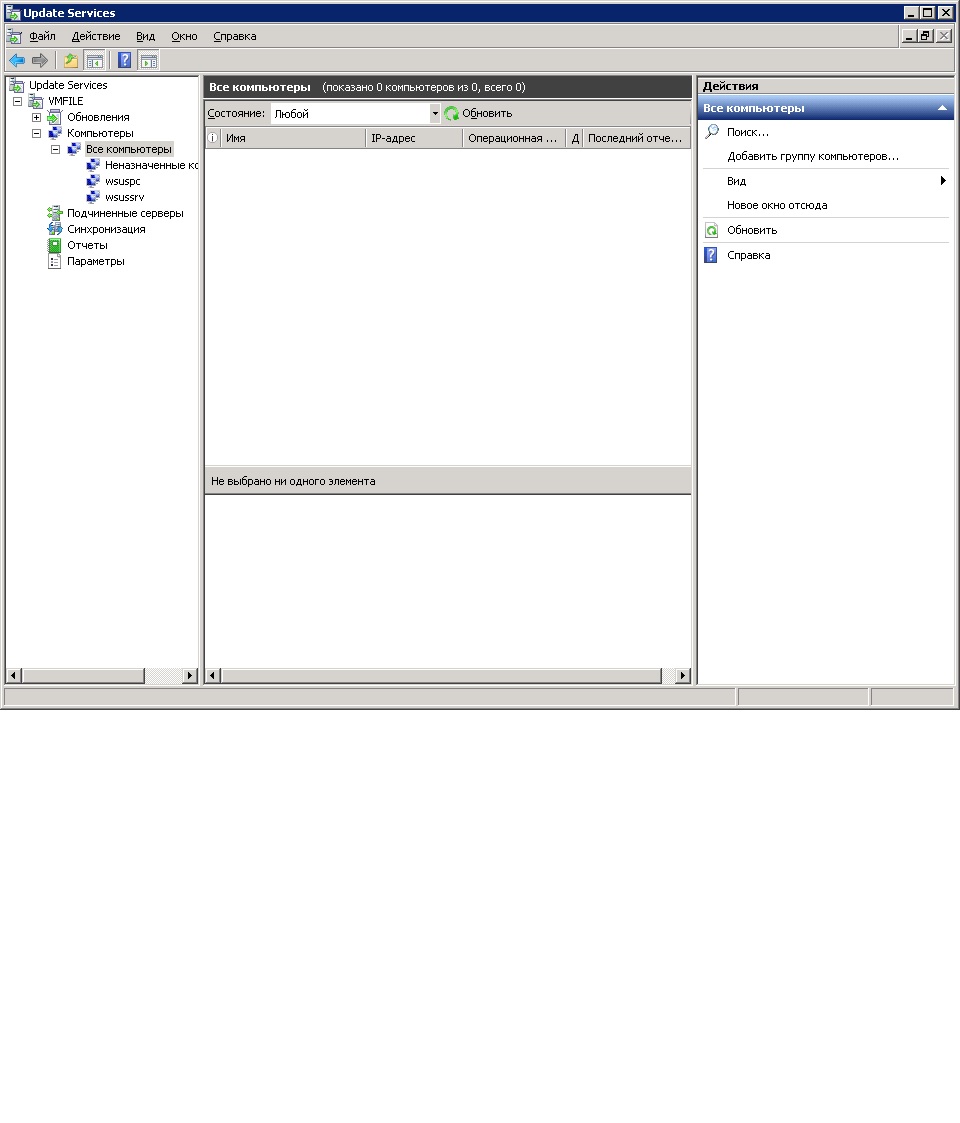The image size is (960, 1123).
Task: Select the wsussrv computer group
Action: (125, 197)
